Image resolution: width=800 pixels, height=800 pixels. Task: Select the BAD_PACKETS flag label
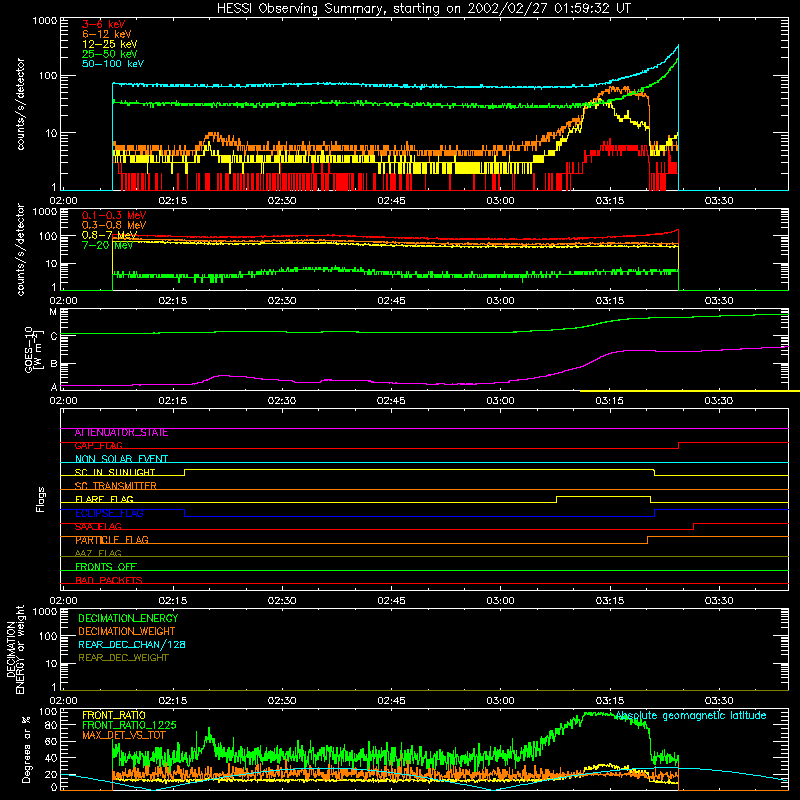click(x=109, y=580)
